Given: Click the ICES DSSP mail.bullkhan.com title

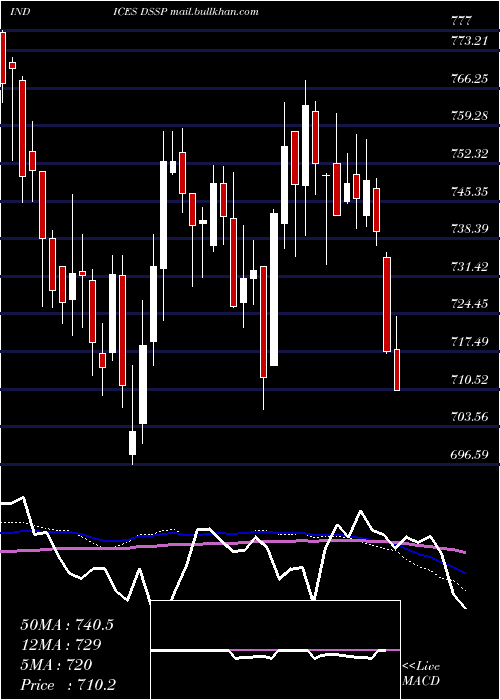Looking at the screenshot, I should pos(186,11).
